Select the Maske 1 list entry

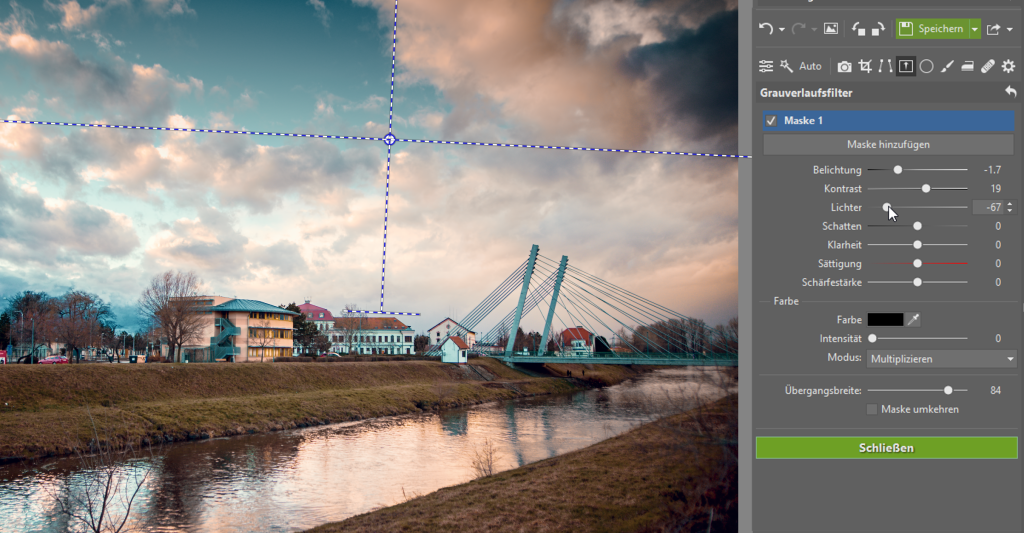tap(890, 121)
